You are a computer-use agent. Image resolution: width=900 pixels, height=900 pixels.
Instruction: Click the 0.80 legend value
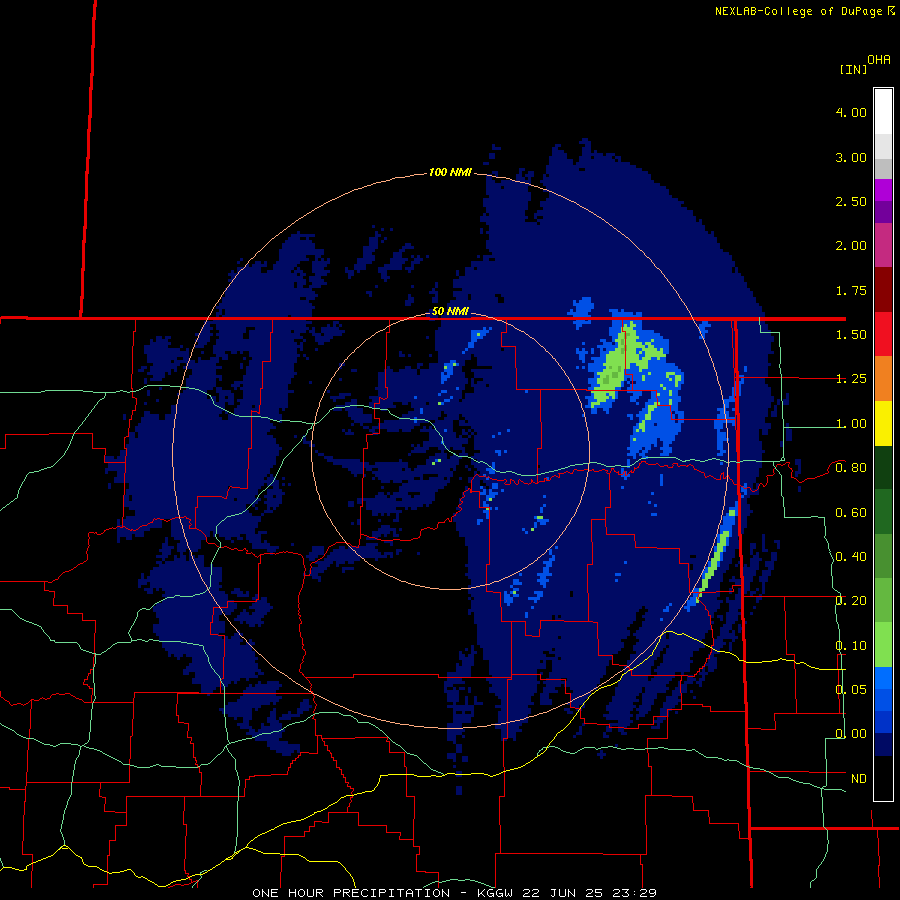[x=851, y=468]
